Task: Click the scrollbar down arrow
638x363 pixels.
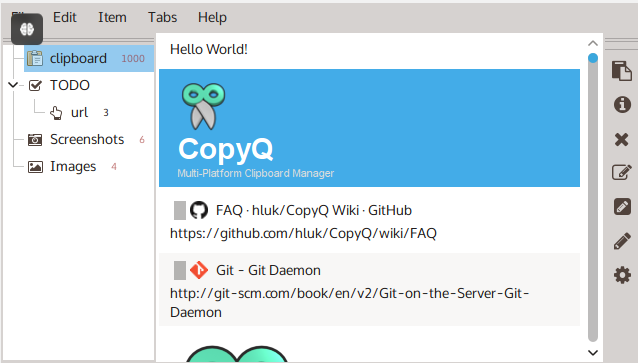Action: [593, 352]
